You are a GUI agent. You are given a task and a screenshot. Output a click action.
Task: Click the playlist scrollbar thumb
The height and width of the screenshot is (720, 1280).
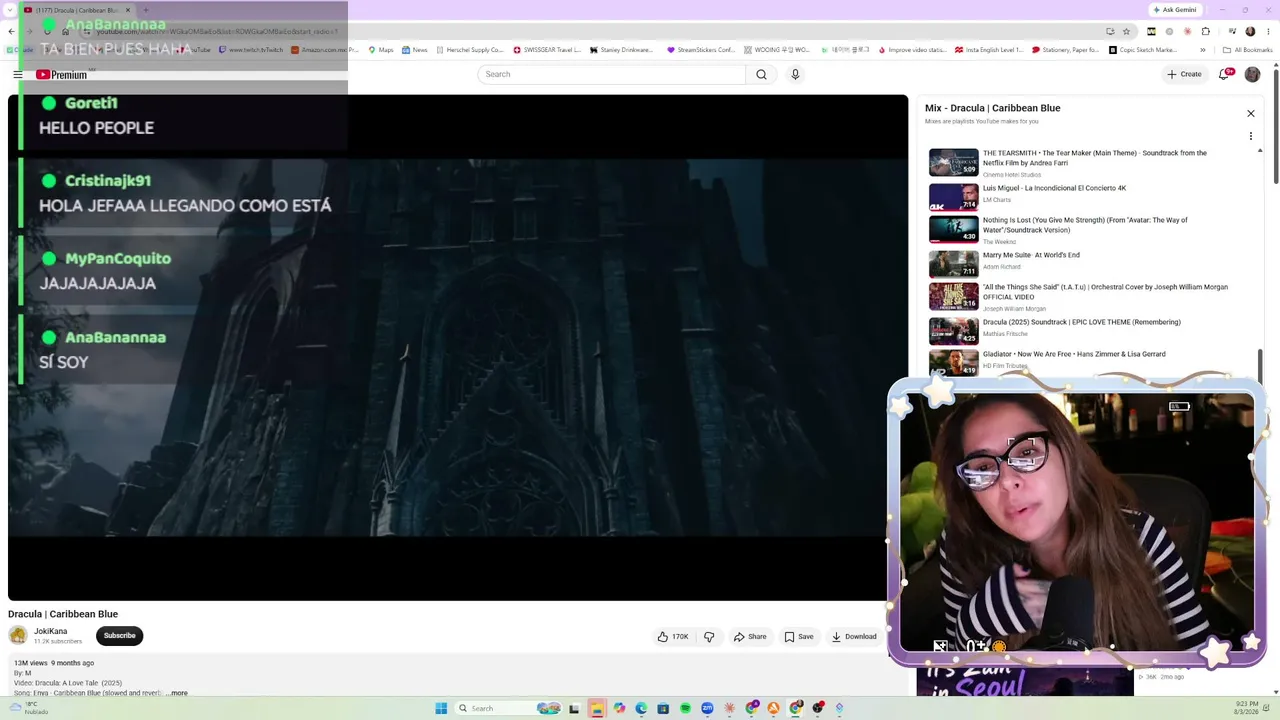(1260, 366)
